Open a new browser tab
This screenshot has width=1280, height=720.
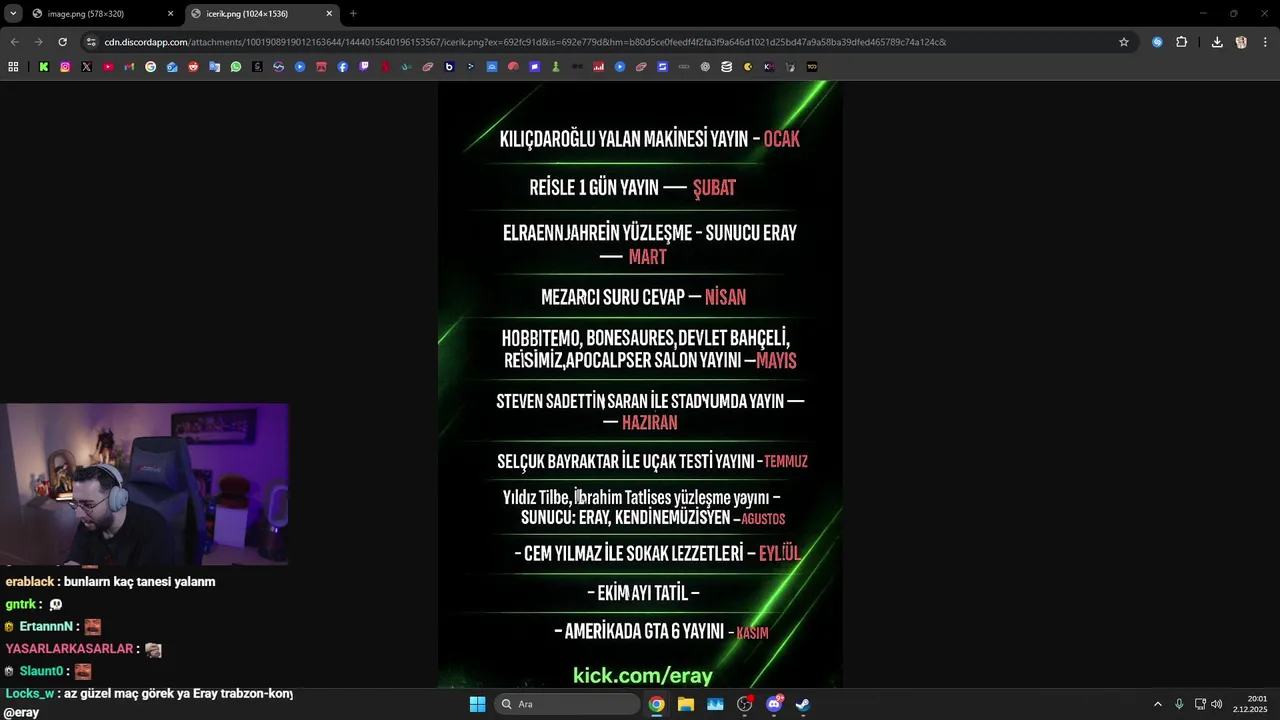point(353,14)
